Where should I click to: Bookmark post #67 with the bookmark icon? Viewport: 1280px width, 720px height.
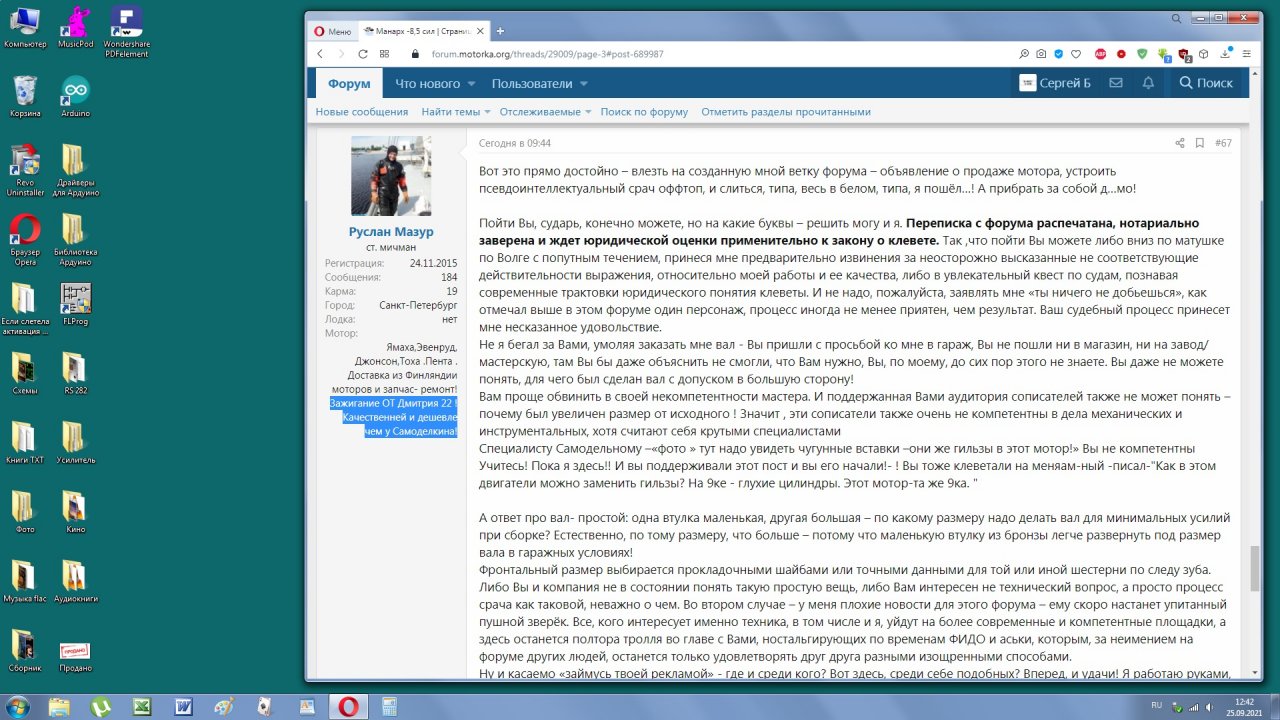pos(1200,143)
